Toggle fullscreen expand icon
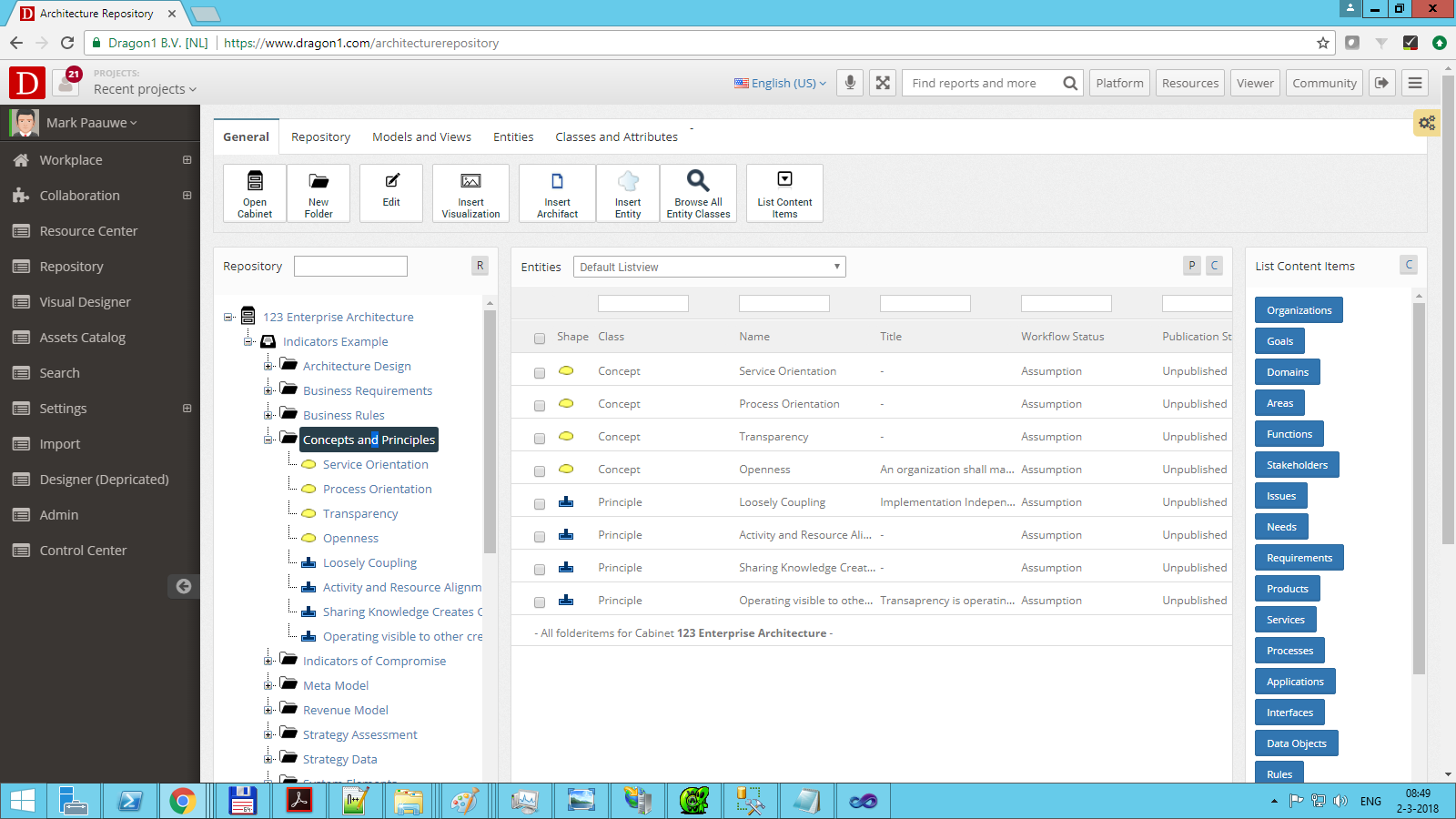This screenshot has height=819, width=1456. pyautogui.click(x=883, y=83)
